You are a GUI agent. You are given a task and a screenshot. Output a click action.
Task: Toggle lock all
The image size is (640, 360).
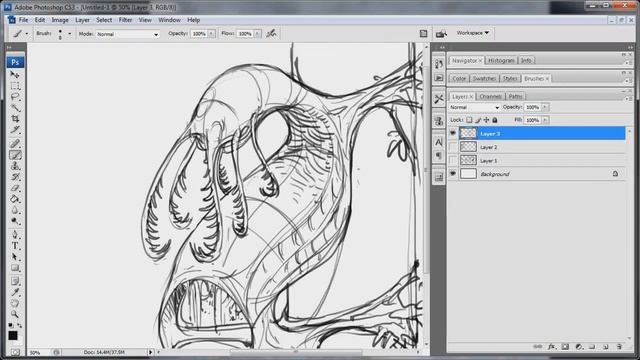click(495, 120)
